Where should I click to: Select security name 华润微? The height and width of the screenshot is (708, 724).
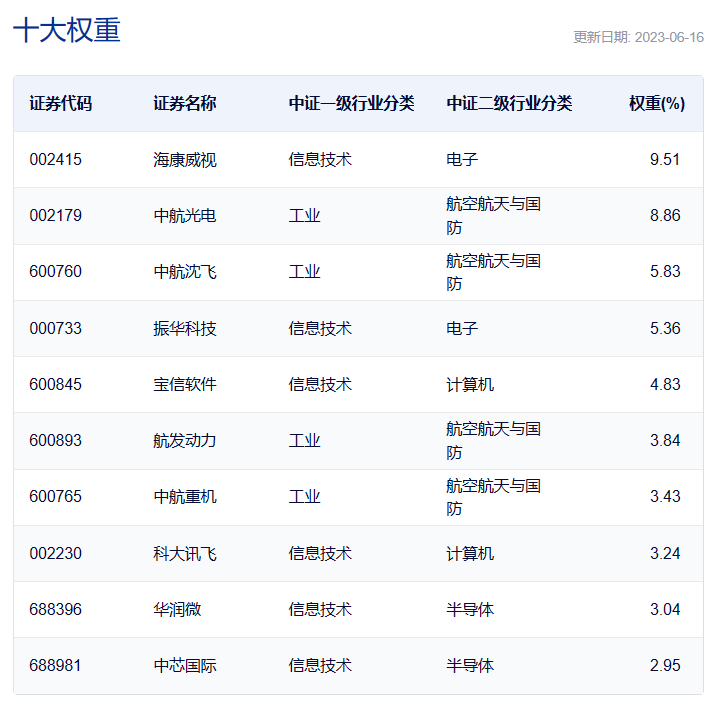177,610
